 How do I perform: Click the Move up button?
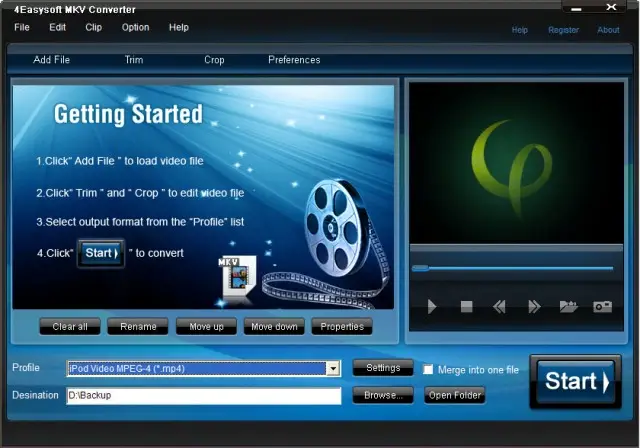206,326
